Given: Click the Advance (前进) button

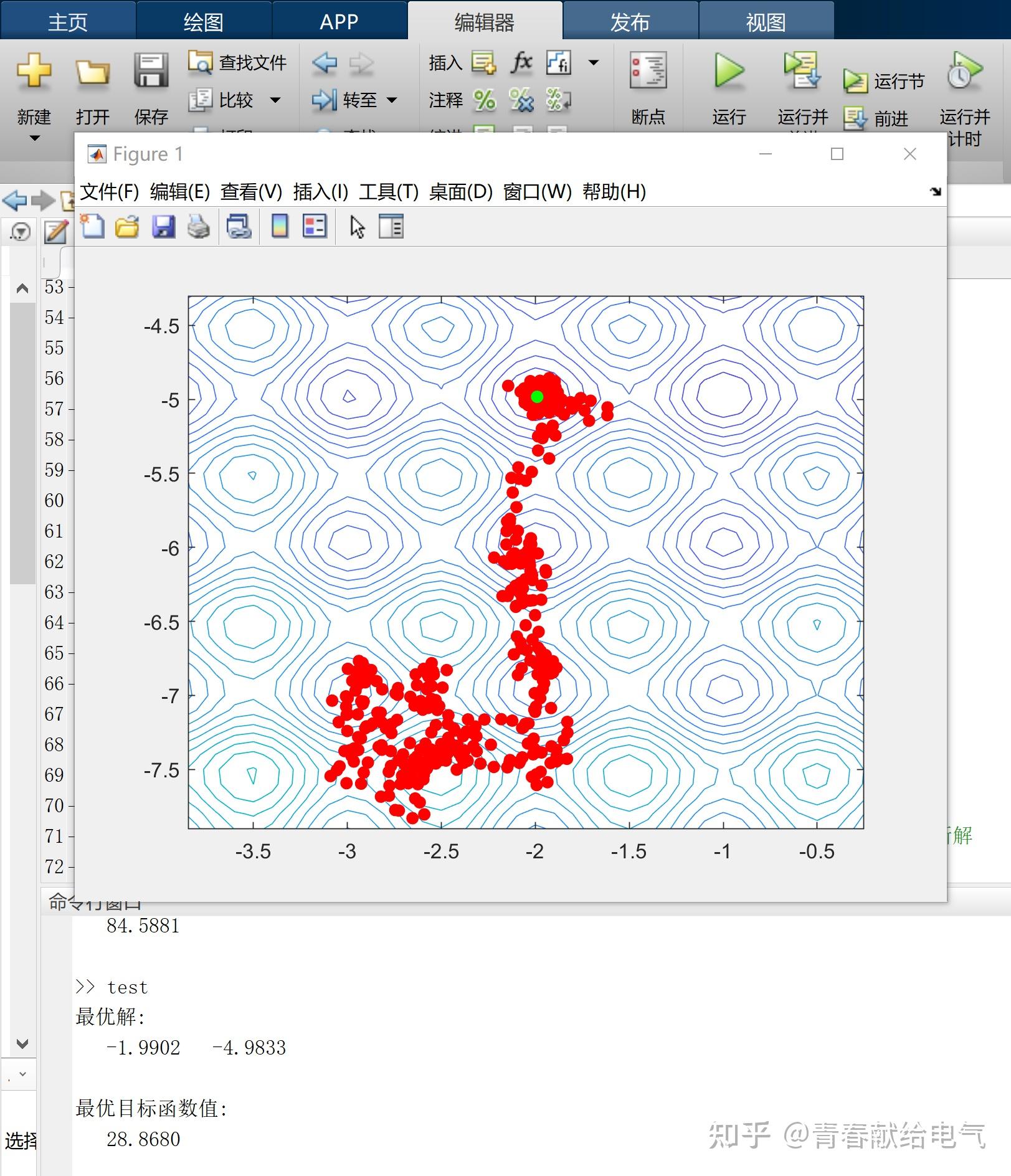Looking at the screenshot, I should [876, 118].
